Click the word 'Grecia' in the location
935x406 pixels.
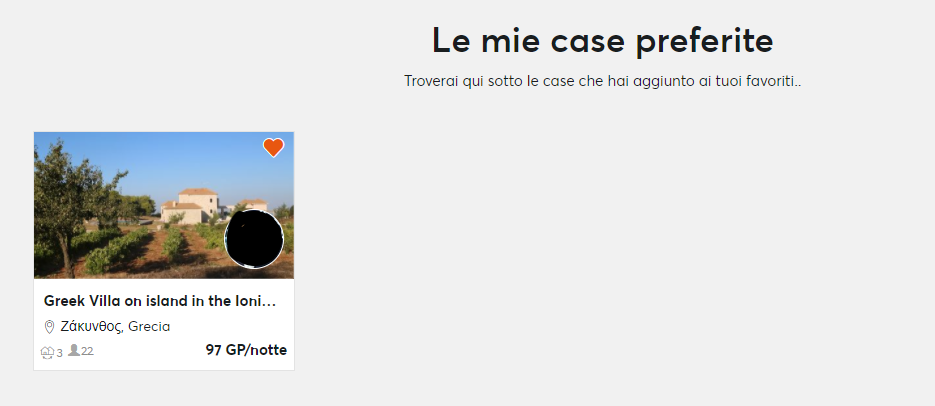(149, 327)
